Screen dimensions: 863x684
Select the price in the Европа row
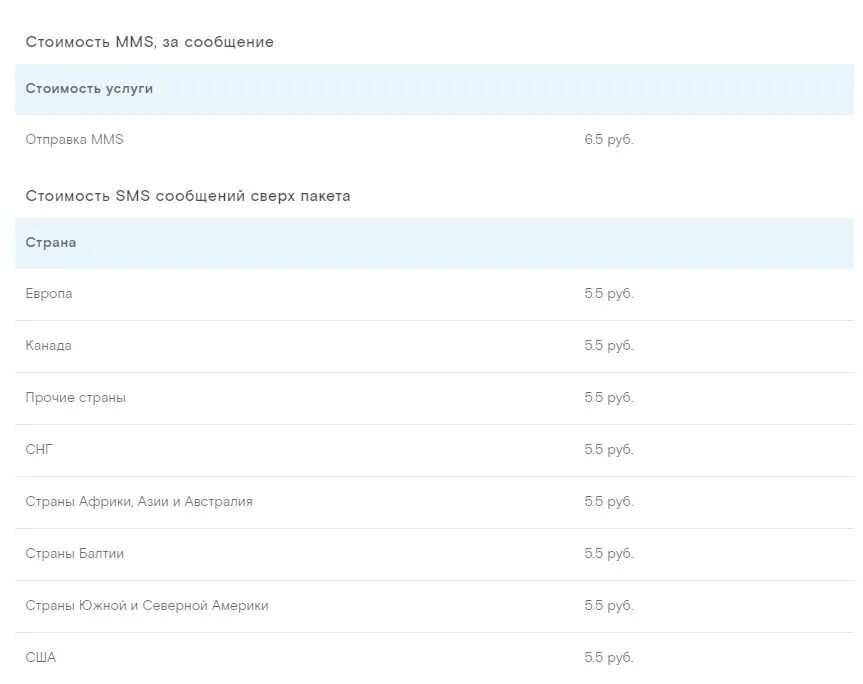609,294
